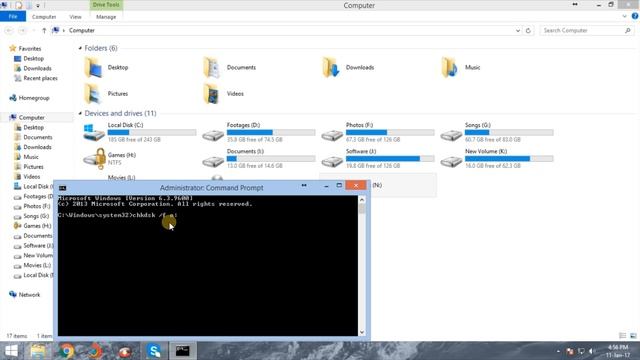Open Photos (F:) drive icon
The height and width of the screenshot is (360, 640).
[332, 135]
